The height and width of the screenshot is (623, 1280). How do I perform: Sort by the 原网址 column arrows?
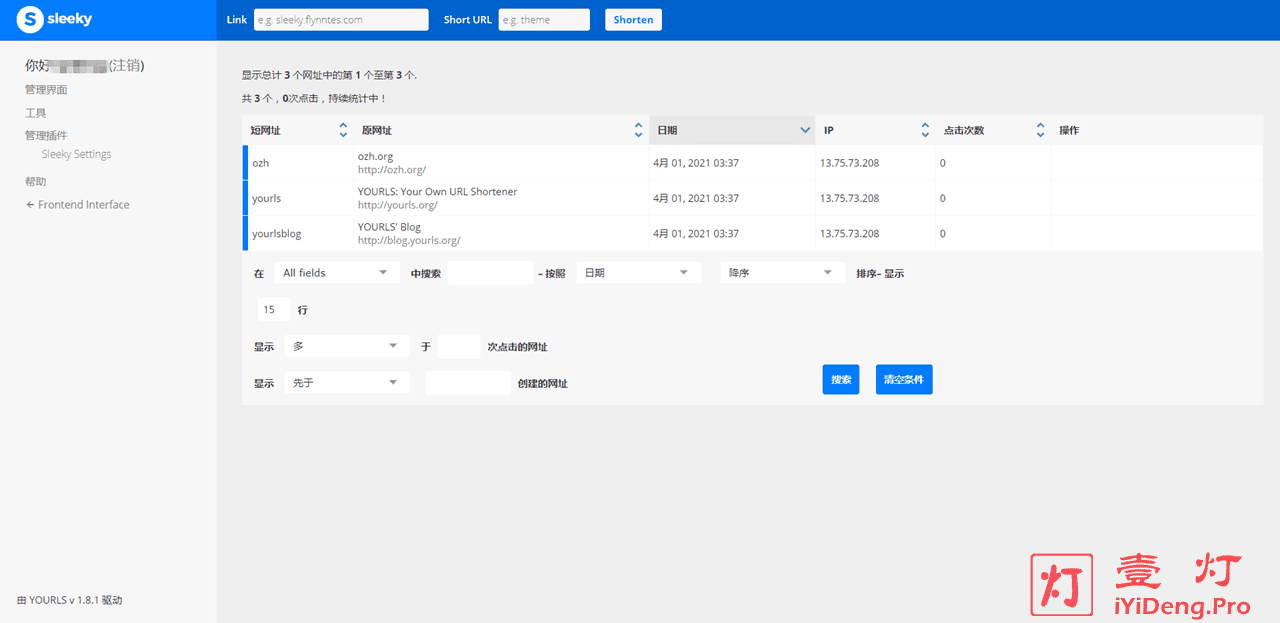(639, 130)
